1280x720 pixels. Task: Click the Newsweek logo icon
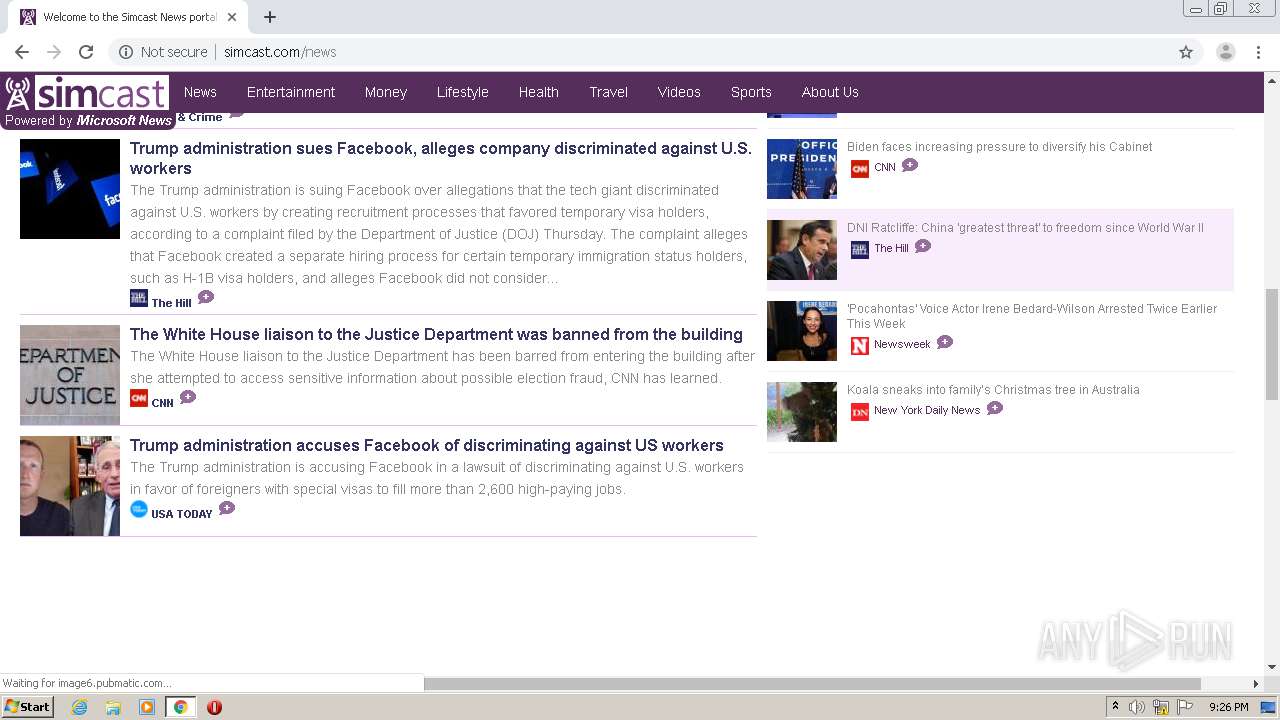coord(860,345)
